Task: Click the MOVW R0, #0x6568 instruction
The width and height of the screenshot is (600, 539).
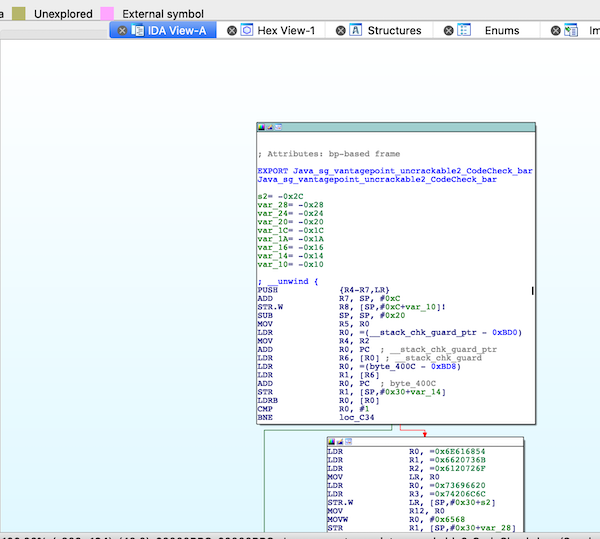Action: tap(396, 519)
